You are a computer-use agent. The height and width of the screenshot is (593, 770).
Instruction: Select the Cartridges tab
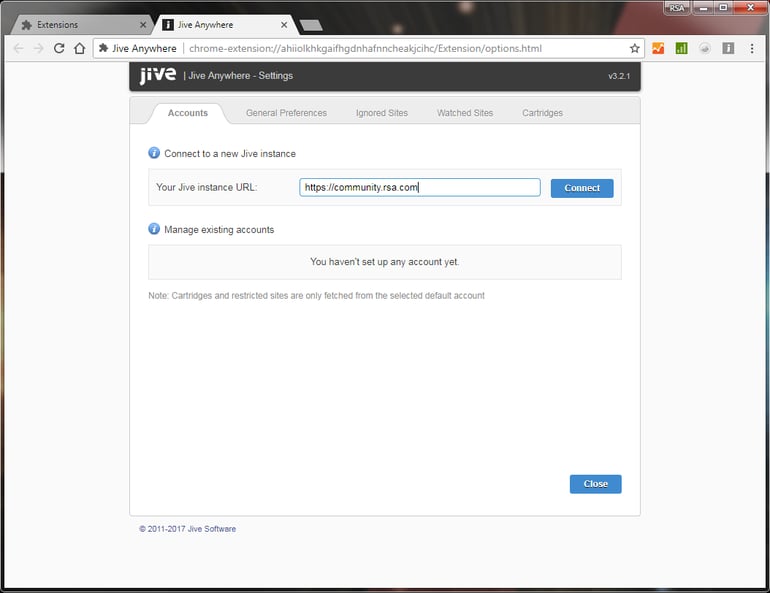(x=542, y=113)
